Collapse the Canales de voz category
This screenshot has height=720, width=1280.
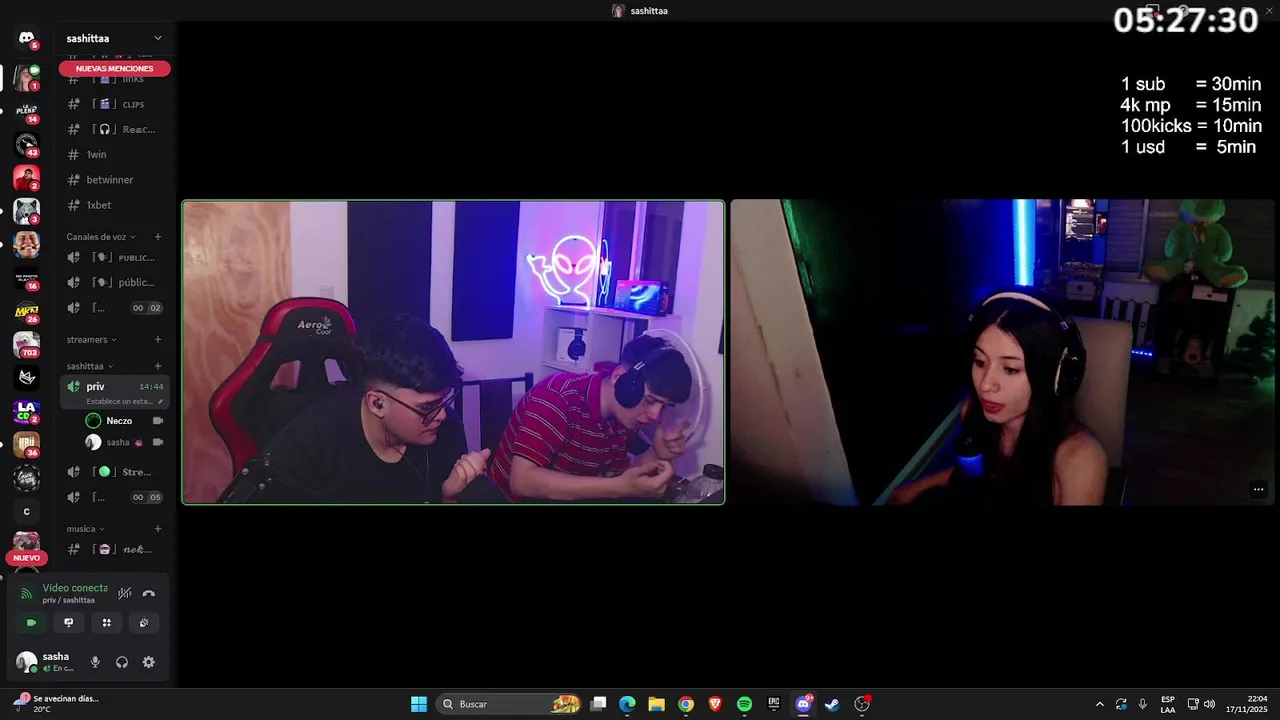(x=100, y=237)
